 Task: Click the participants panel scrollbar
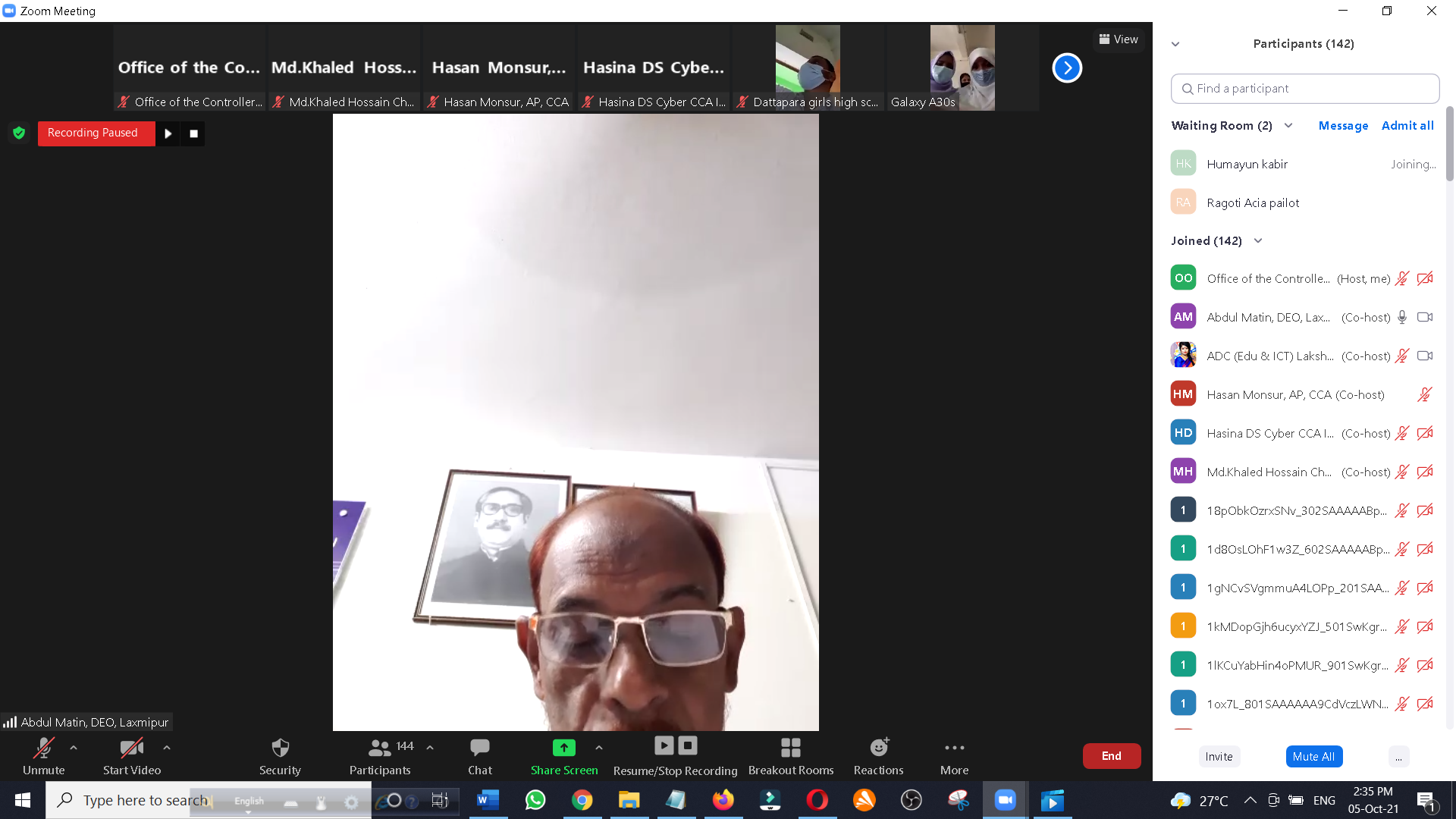tap(1449, 144)
